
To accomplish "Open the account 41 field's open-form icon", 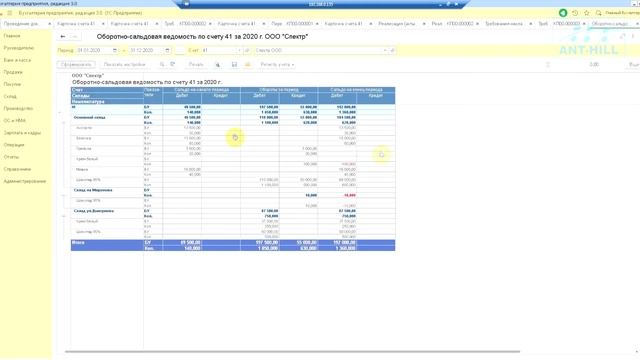I will tap(247, 50).
